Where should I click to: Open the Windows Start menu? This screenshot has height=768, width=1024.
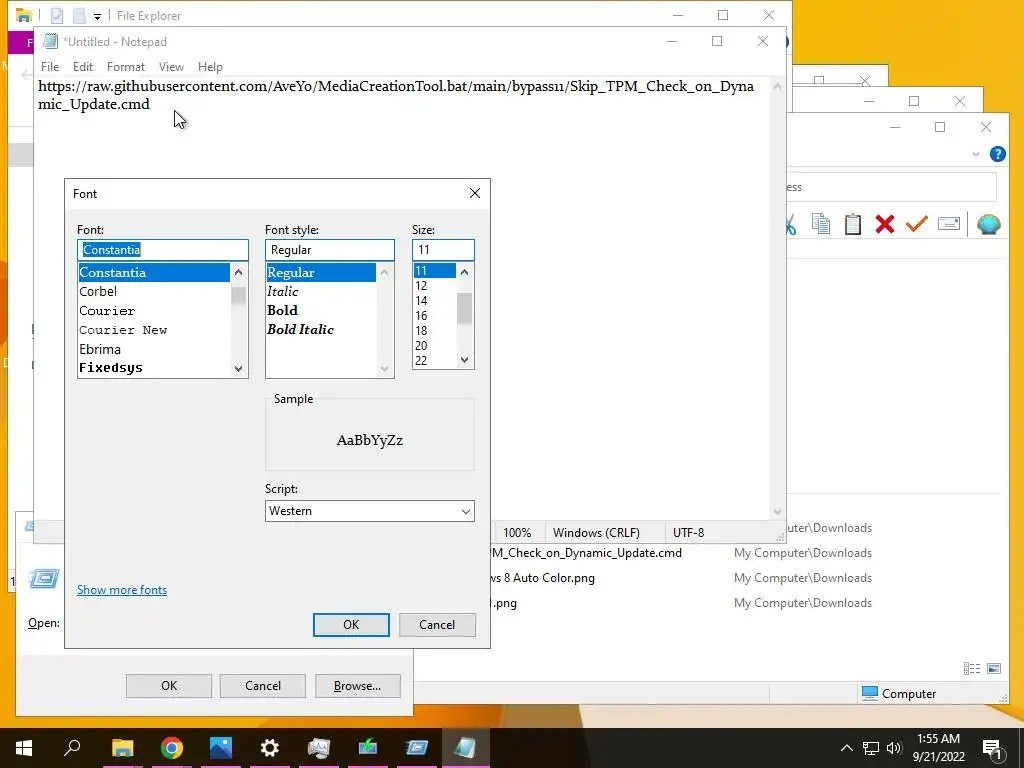pyautogui.click(x=24, y=747)
